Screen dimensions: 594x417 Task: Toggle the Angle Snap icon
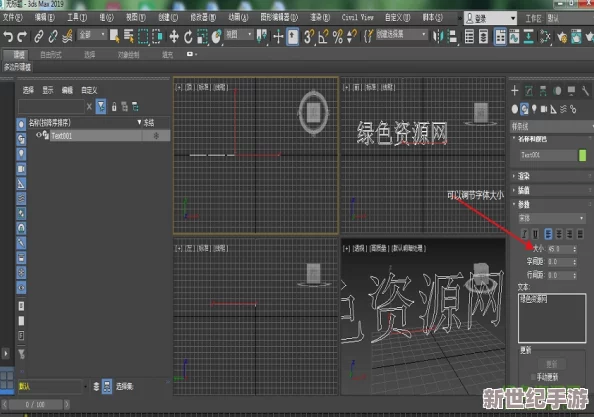pyautogui.click(x=323, y=37)
